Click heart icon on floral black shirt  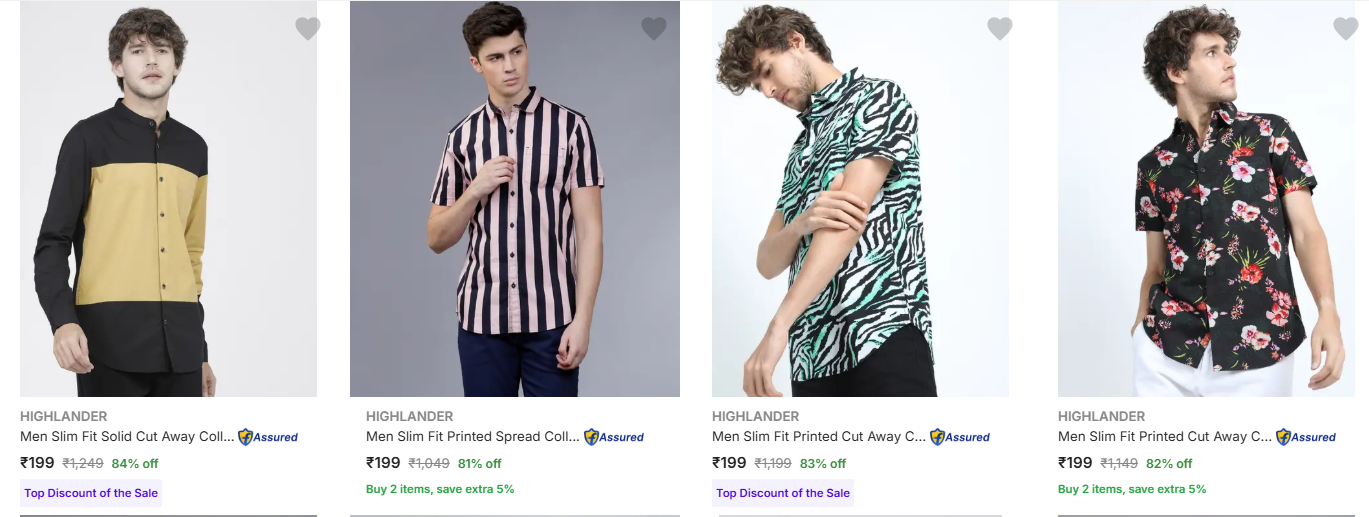click(1345, 29)
